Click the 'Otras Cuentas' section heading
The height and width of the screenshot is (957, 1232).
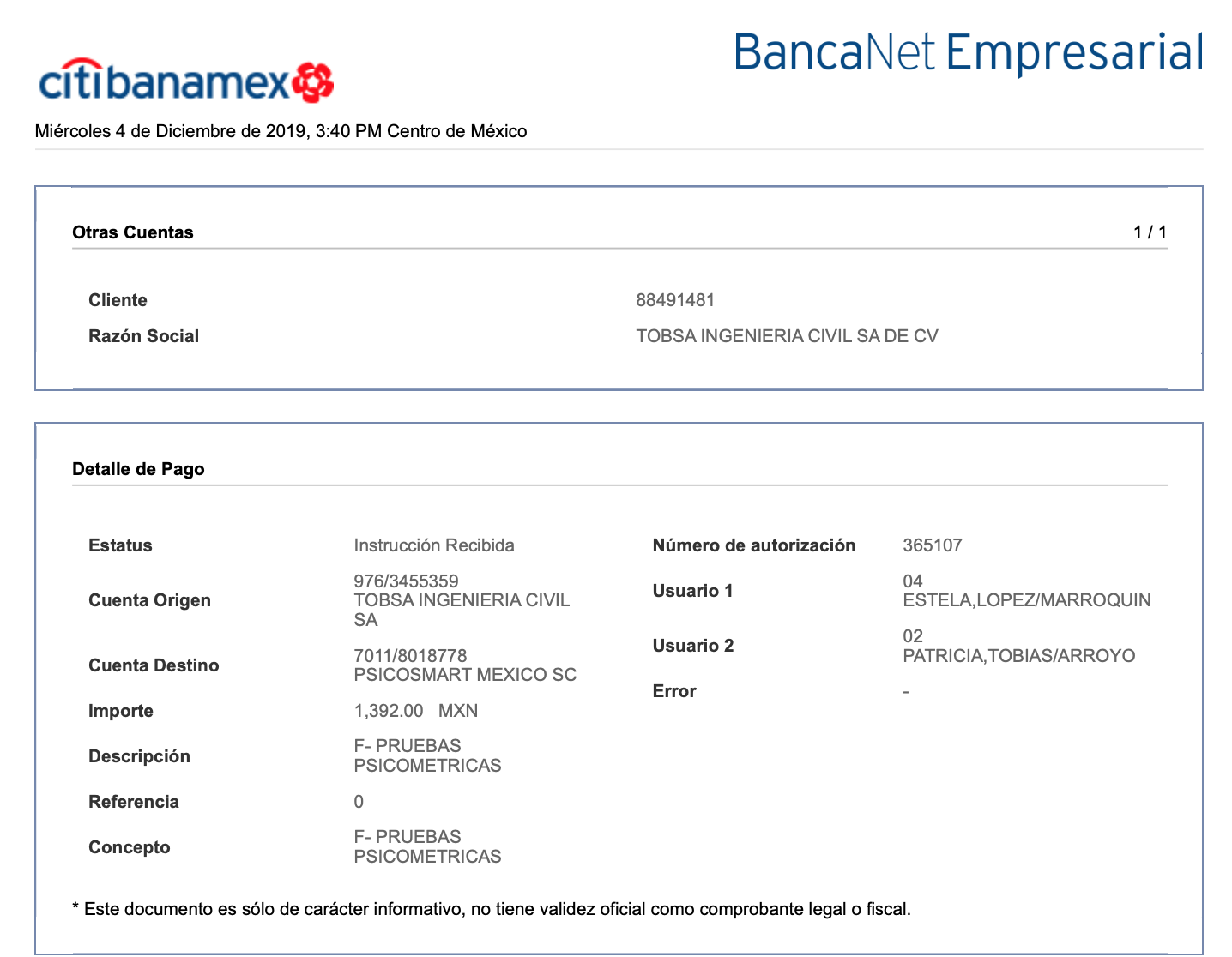[x=133, y=232]
